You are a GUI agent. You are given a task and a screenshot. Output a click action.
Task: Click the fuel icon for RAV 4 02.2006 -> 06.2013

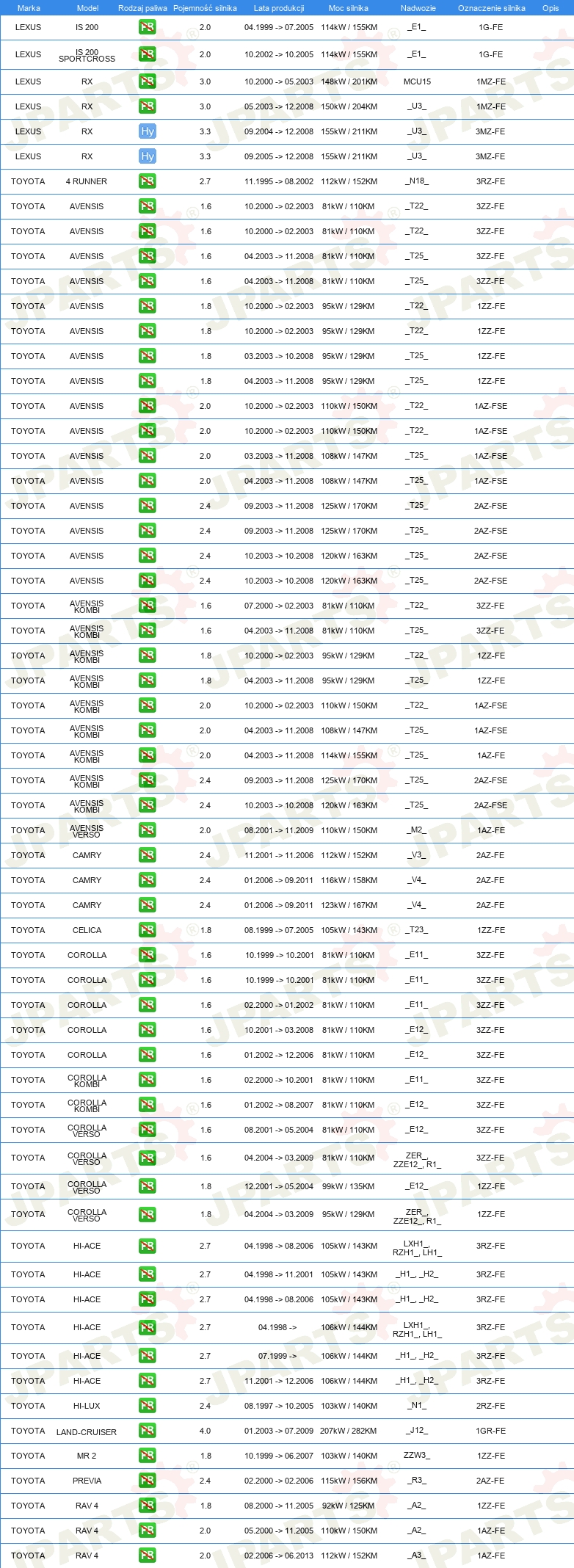148,1556
